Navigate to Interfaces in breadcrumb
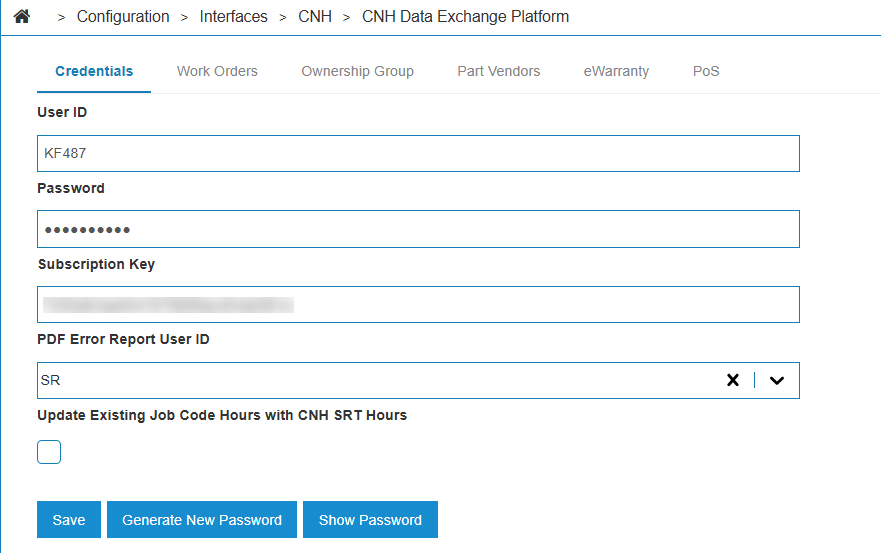This screenshot has width=881, height=553. pyautogui.click(x=233, y=17)
